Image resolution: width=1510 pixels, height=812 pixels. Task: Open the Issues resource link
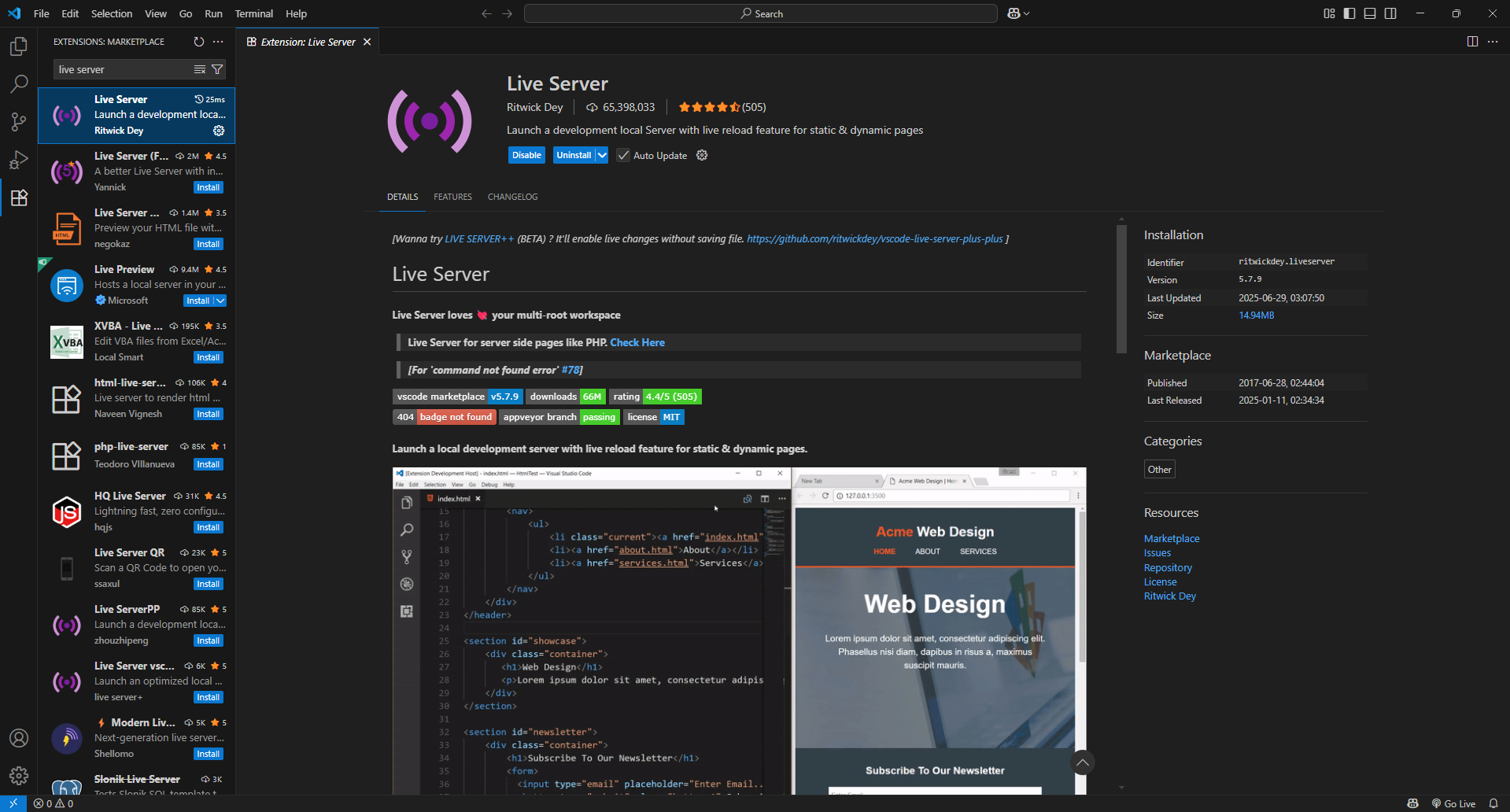point(1157,553)
